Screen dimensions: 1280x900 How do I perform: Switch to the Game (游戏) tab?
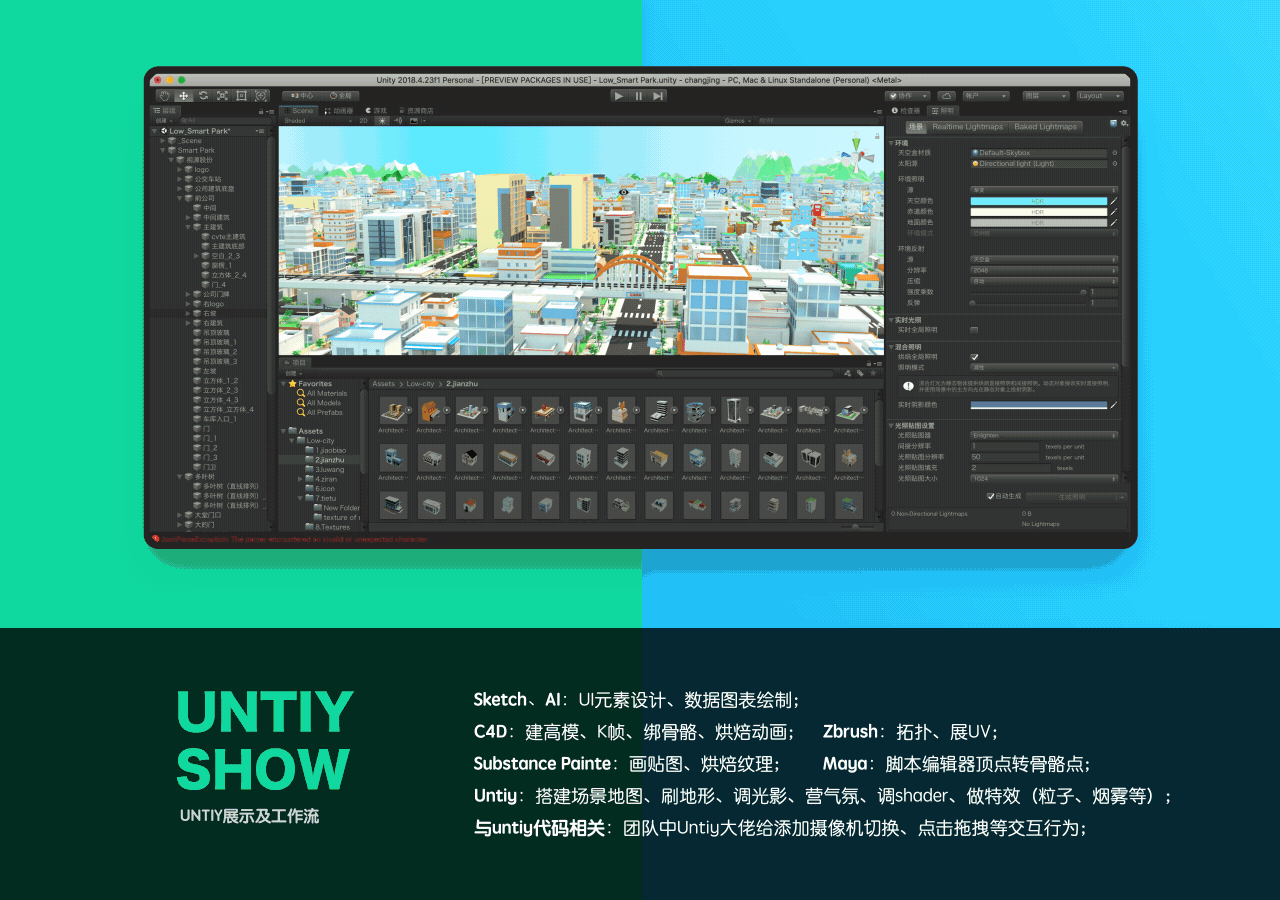377,110
